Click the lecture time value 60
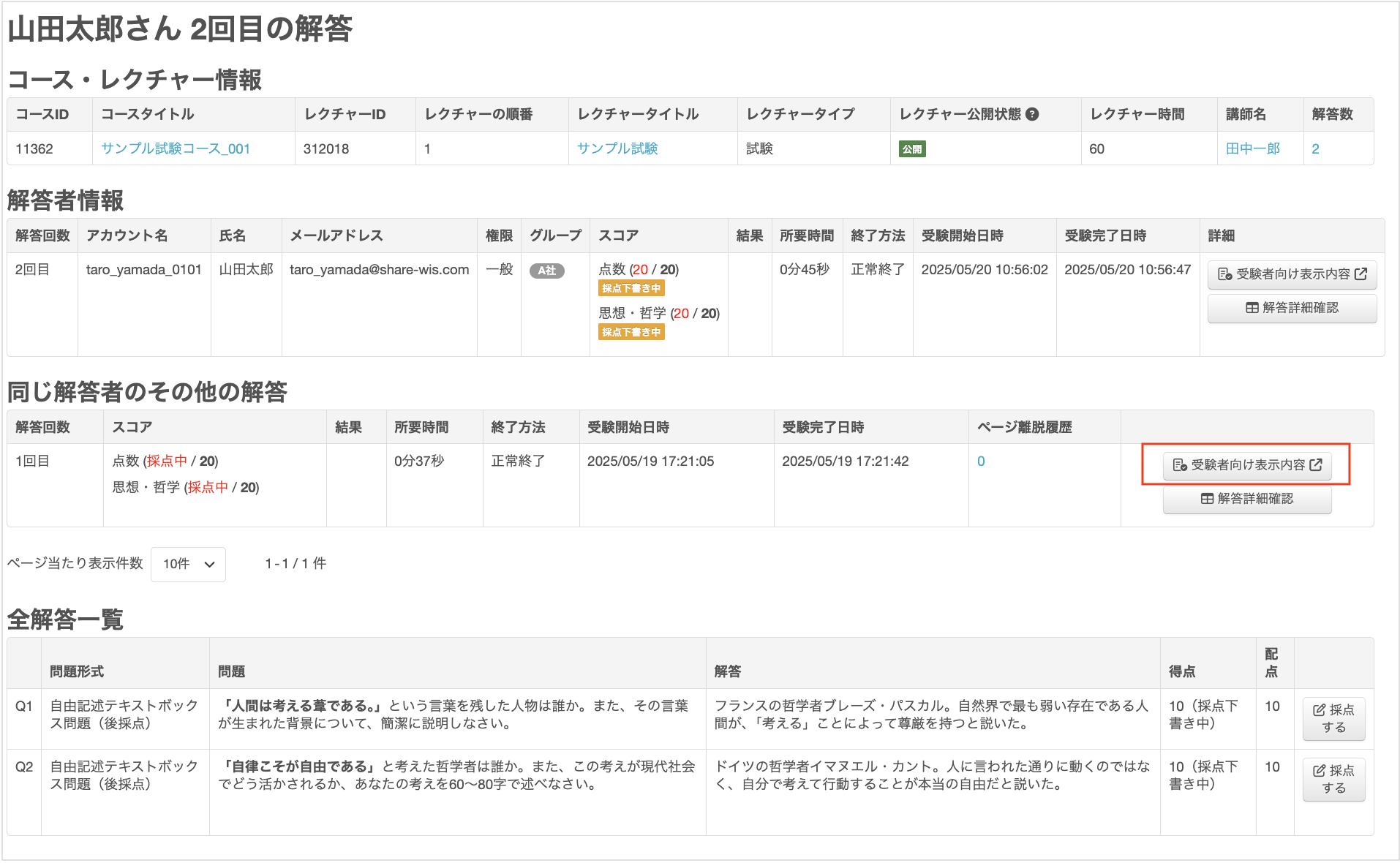1400x863 pixels. click(x=1096, y=148)
